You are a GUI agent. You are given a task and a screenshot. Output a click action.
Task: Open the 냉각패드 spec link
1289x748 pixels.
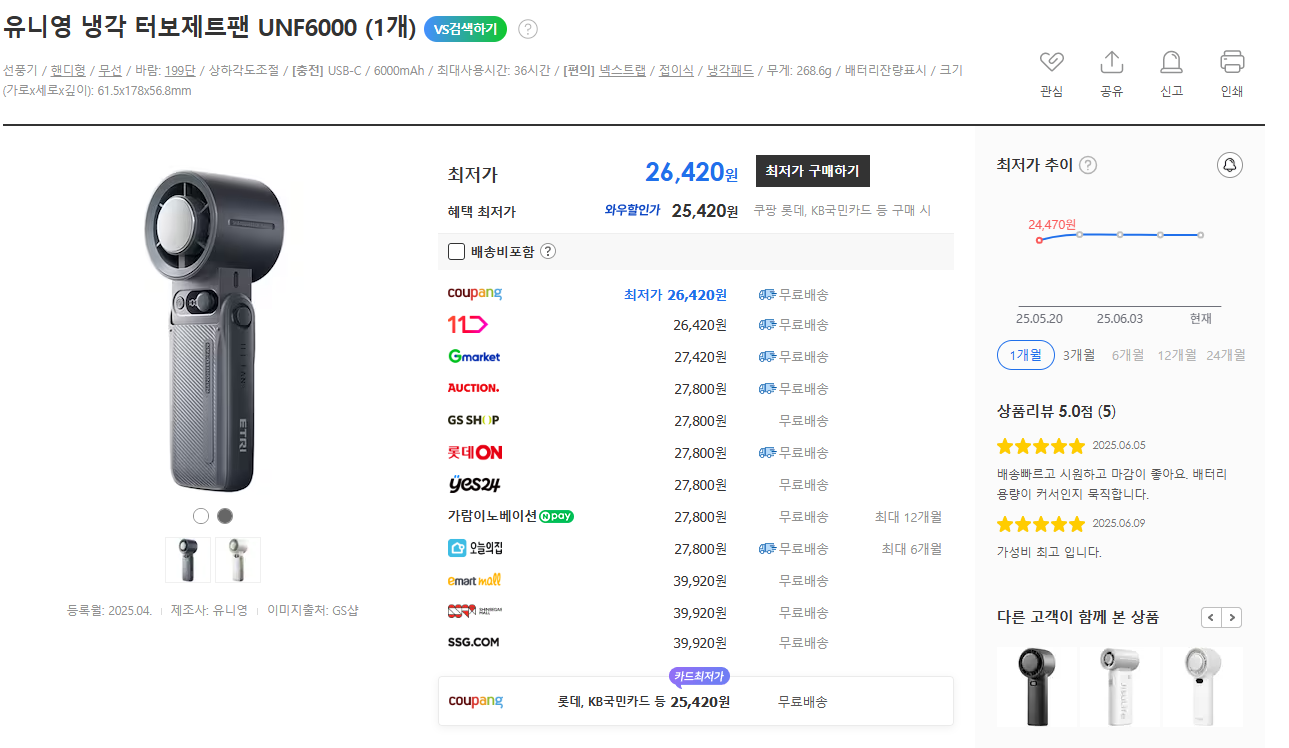(730, 70)
